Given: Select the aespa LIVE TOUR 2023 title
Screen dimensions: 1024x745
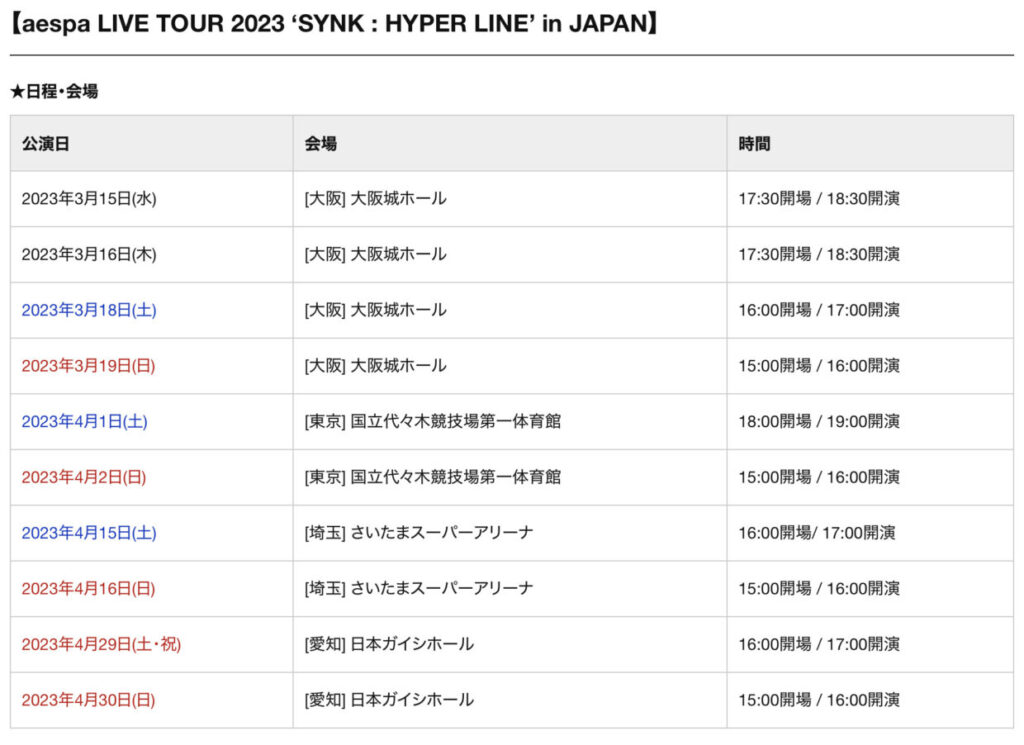Looking at the screenshot, I should point(334,24).
